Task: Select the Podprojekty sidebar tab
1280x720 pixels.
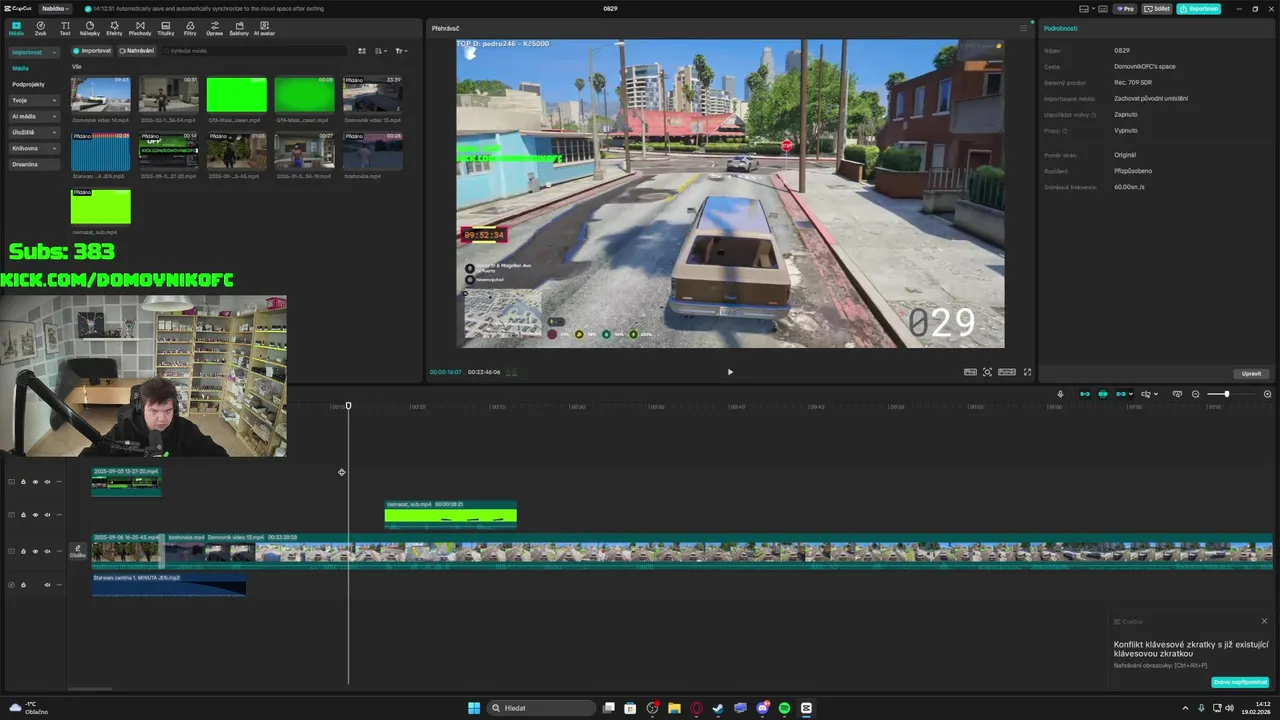Action: click(28, 84)
